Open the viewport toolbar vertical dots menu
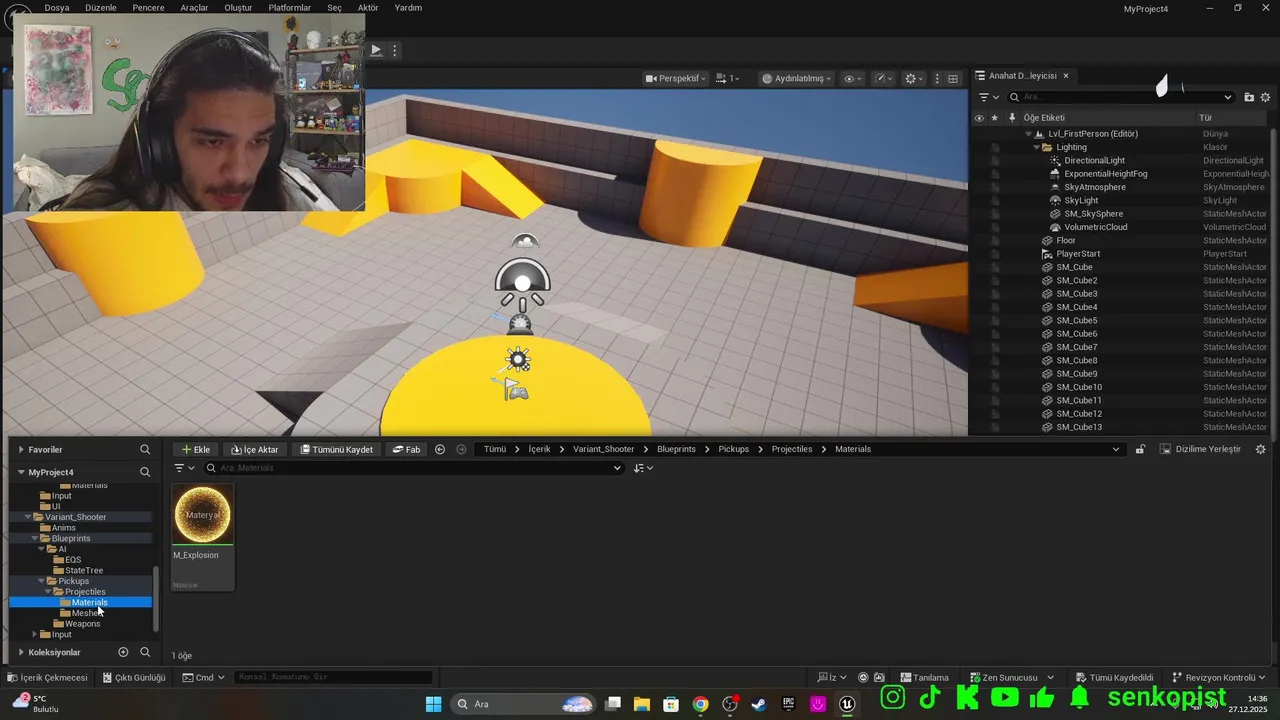 (937, 78)
